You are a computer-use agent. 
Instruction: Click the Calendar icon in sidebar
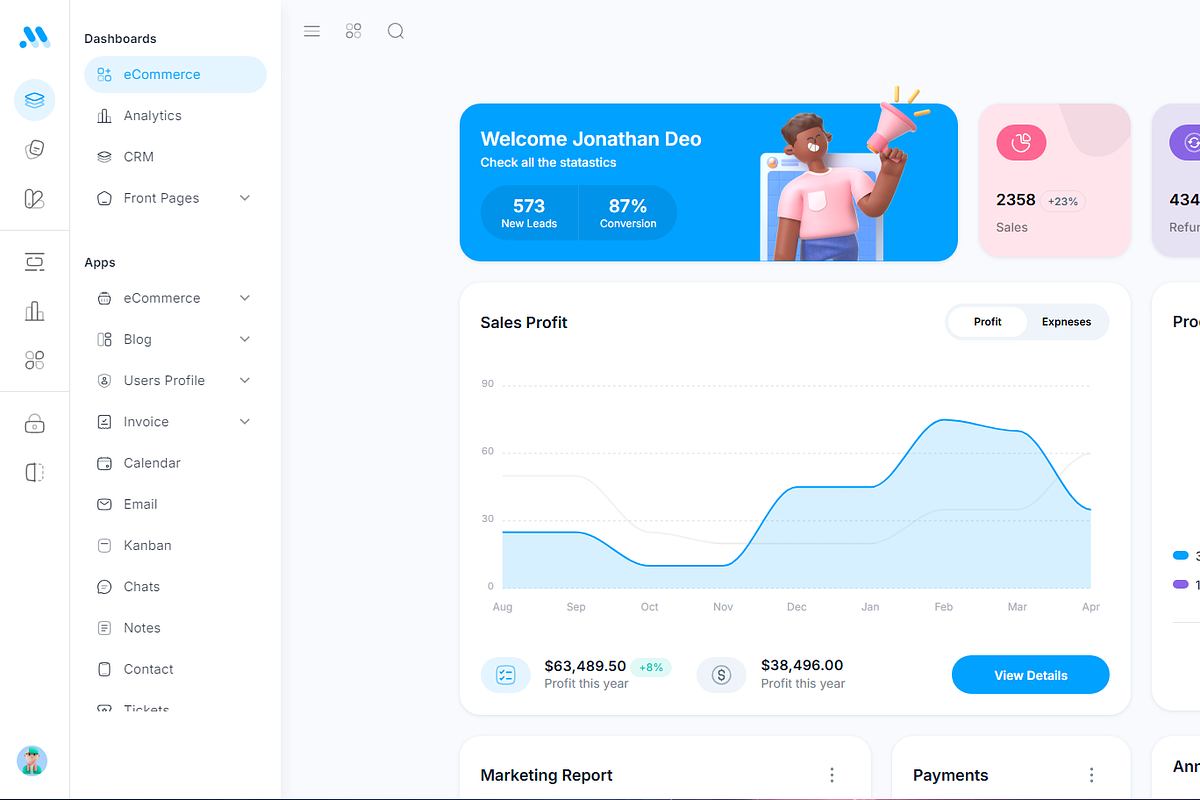pos(104,463)
